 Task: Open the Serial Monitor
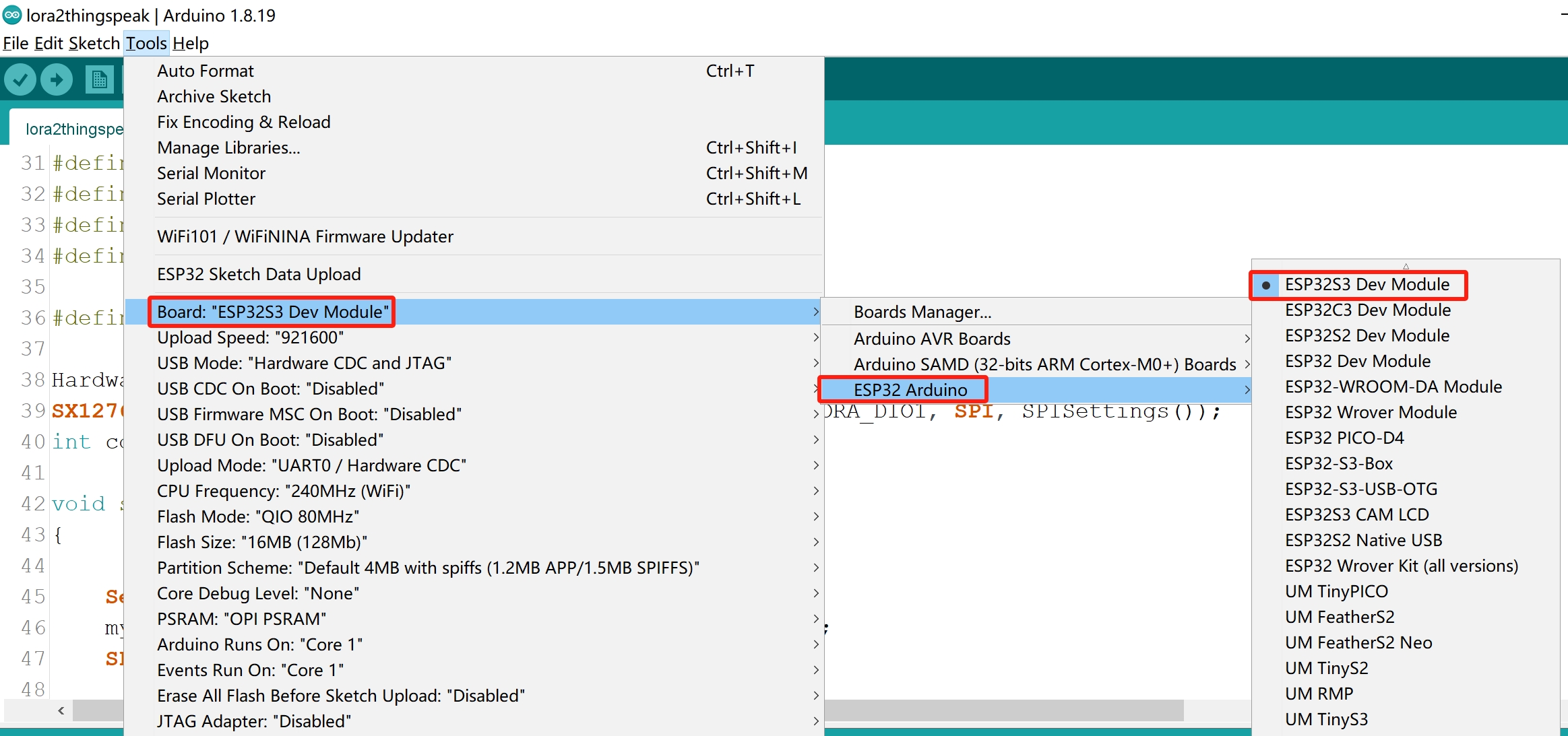[x=474, y=173]
